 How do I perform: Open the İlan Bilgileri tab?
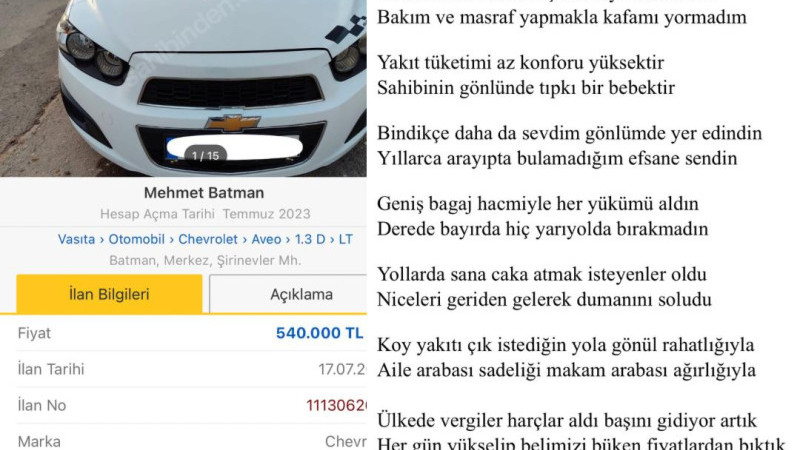[x=109, y=294]
